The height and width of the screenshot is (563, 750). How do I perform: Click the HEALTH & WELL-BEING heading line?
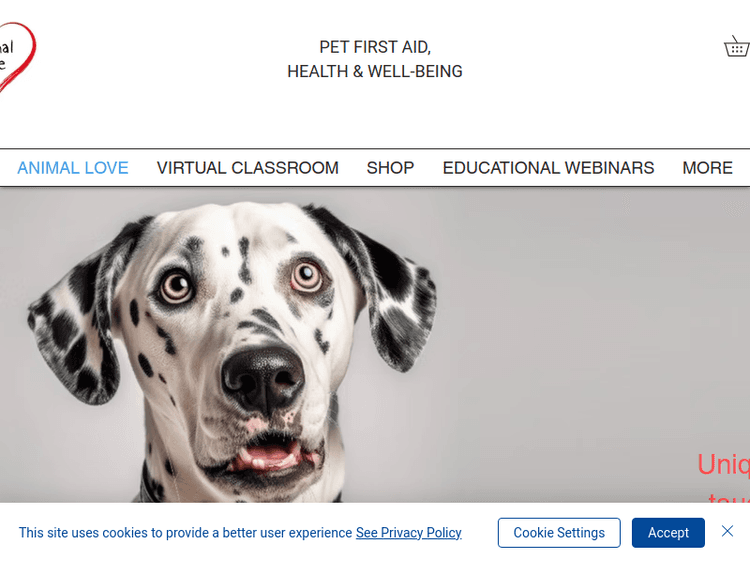[x=375, y=71]
